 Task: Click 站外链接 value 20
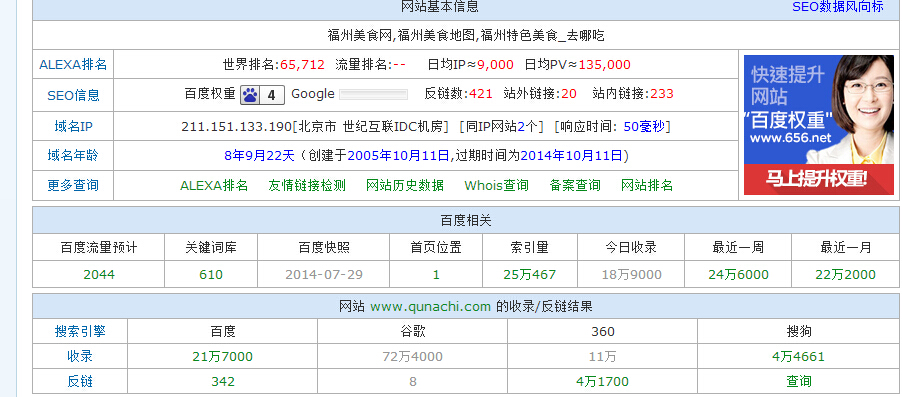click(569, 94)
